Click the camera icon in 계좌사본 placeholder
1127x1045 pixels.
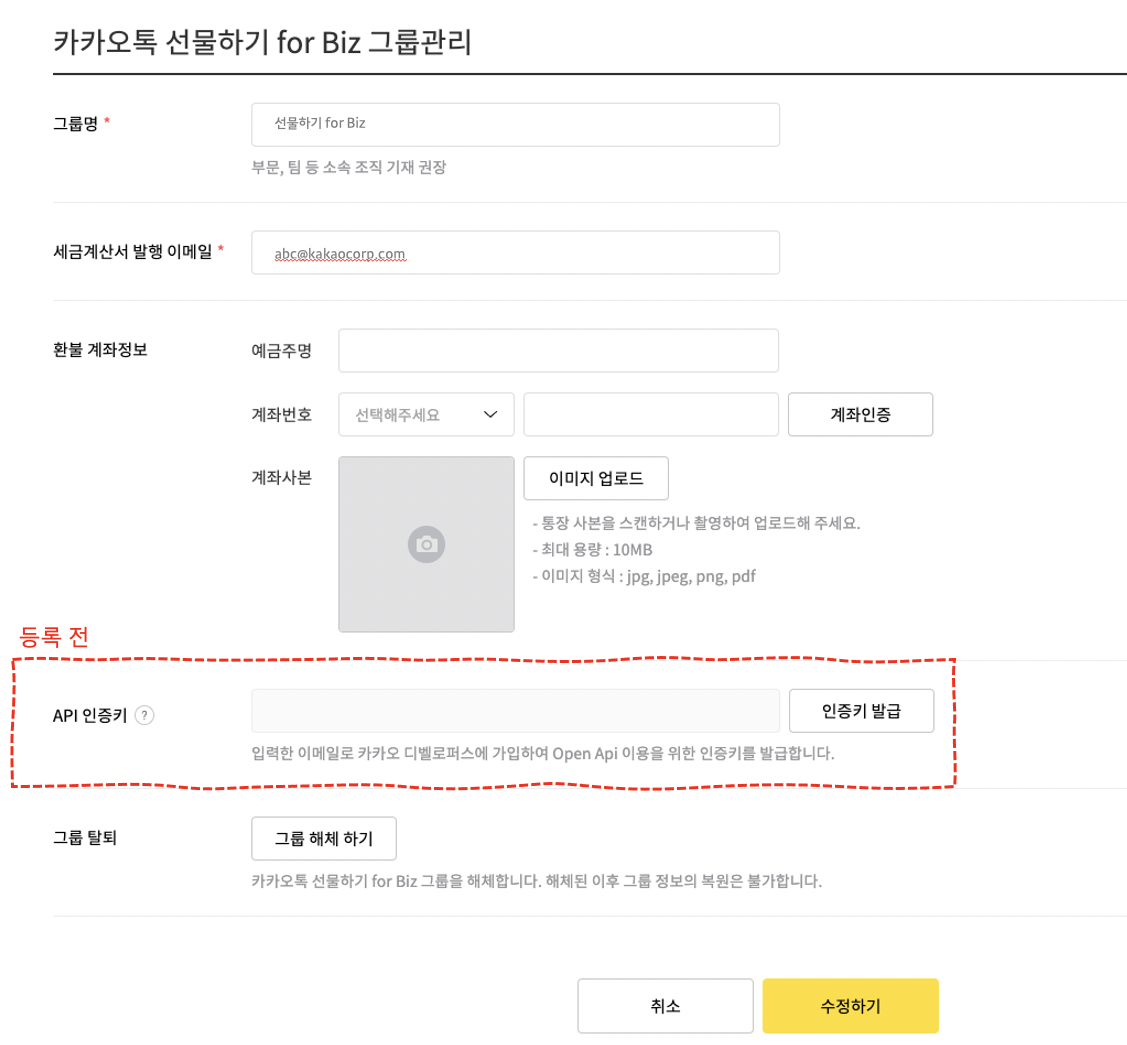pyautogui.click(x=426, y=545)
